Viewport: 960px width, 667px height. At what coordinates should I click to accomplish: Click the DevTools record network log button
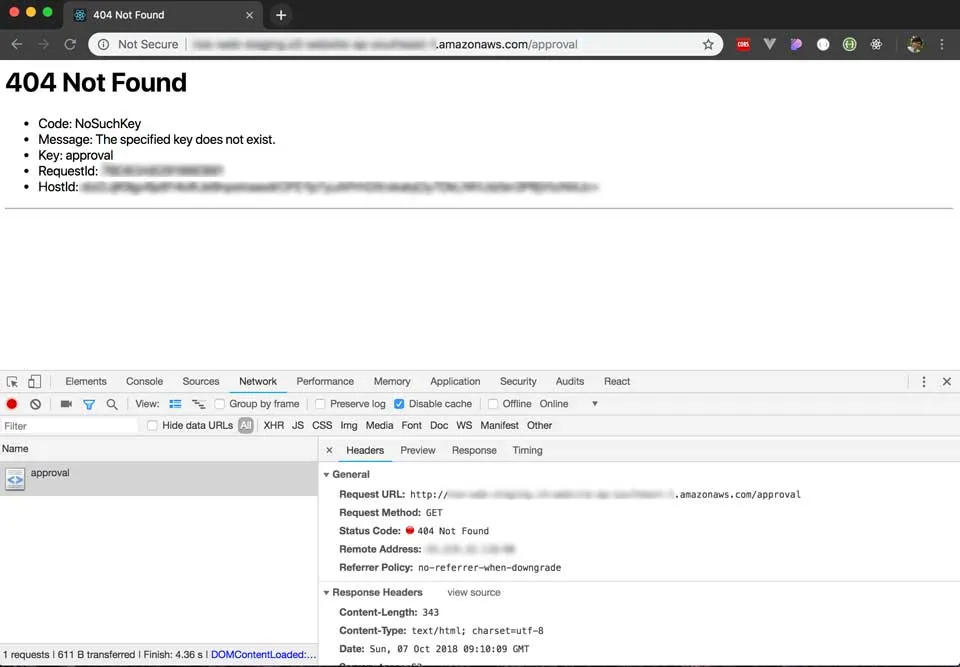click(x=12, y=404)
